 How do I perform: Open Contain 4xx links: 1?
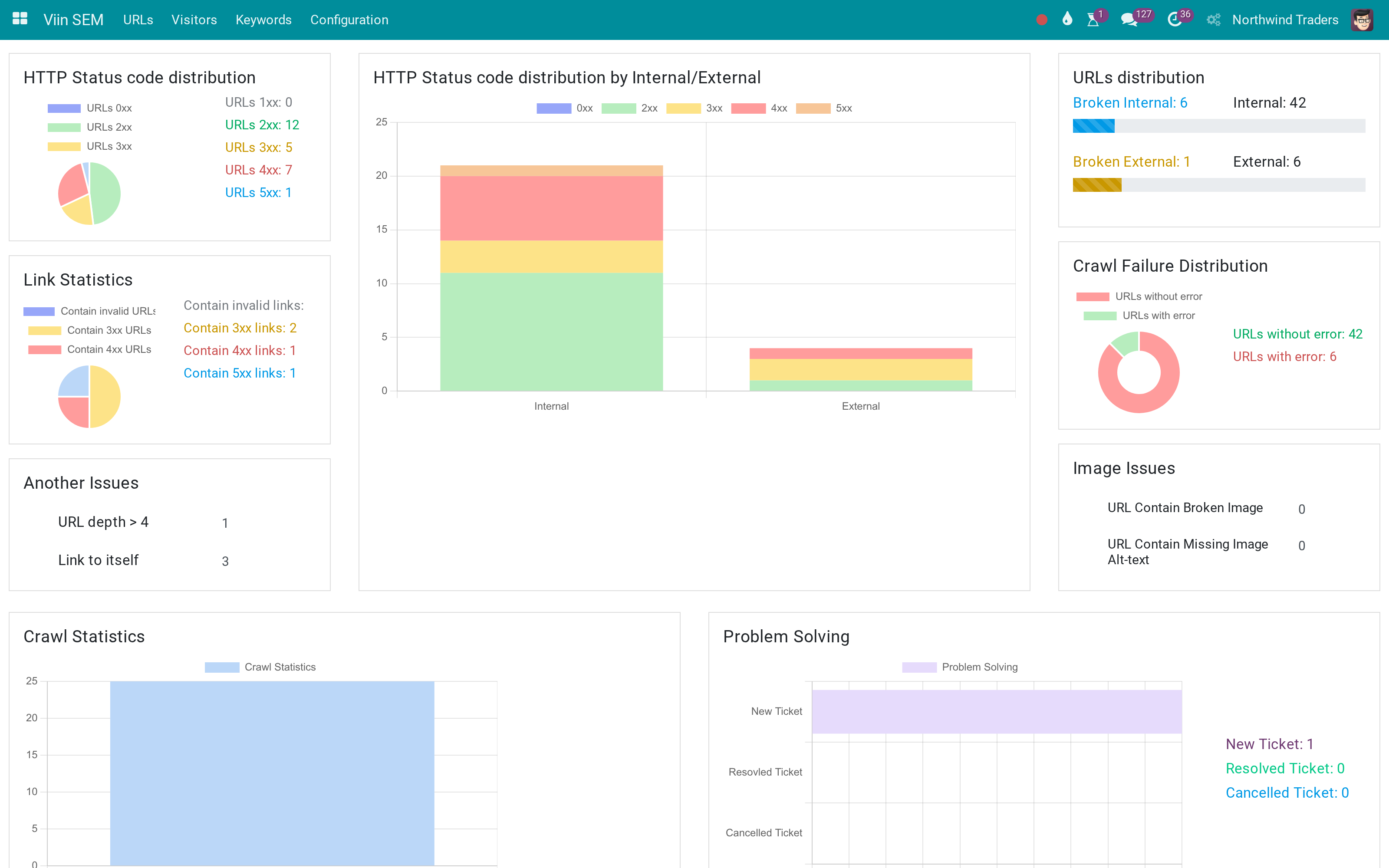(x=240, y=350)
